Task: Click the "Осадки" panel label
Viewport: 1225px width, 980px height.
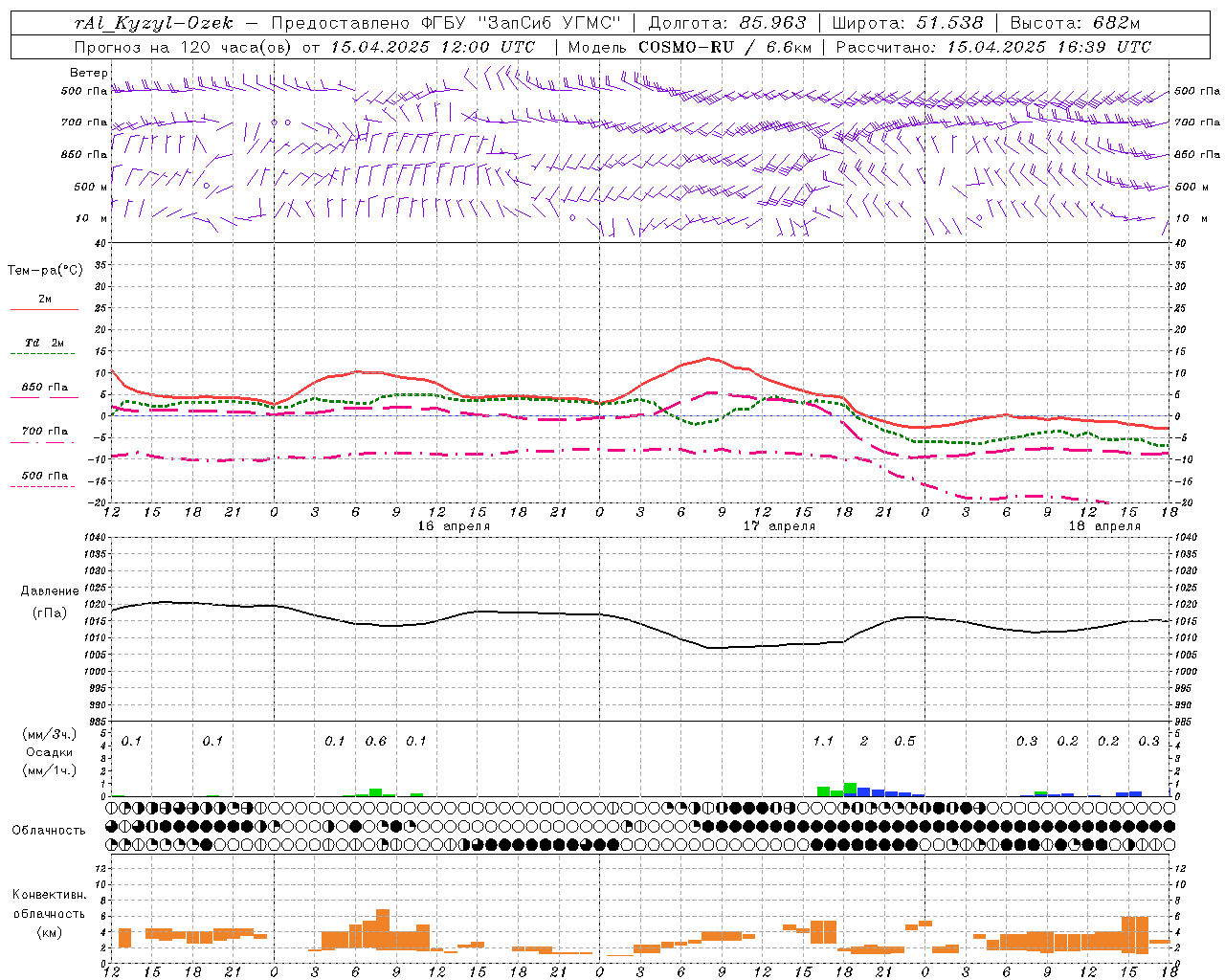Action: [50, 752]
